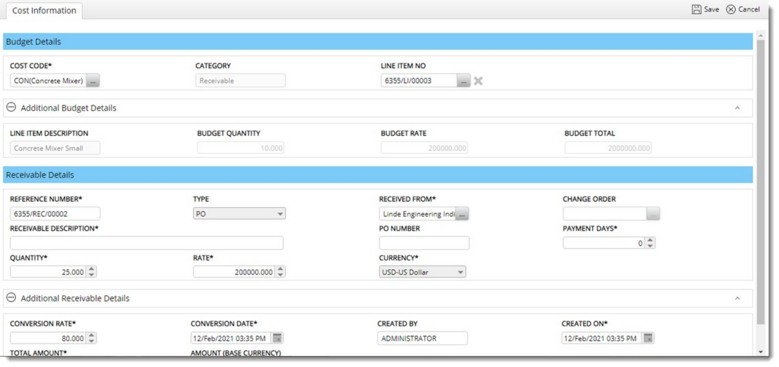The width and height of the screenshot is (779, 367).
Task: Click the disabled Category field Receivable
Action: click(240, 80)
